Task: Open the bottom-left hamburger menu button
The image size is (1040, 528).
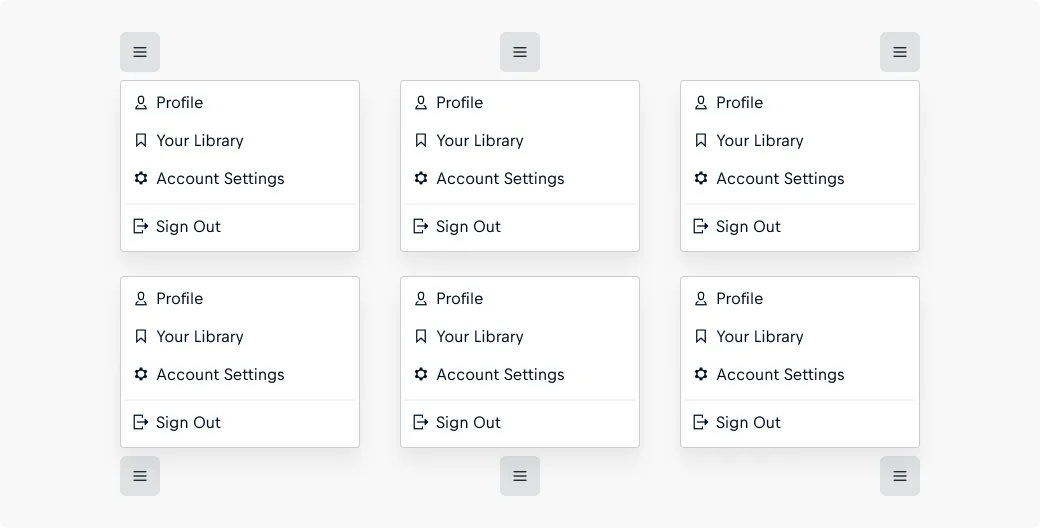Action: pyautogui.click(x=140, y=476)
